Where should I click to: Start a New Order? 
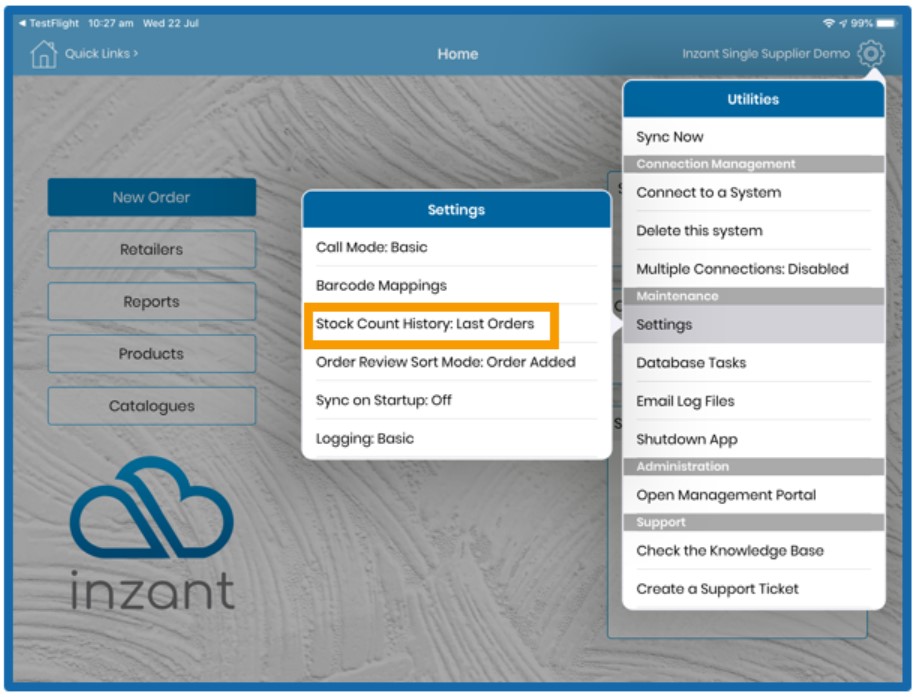pos(151,197)
